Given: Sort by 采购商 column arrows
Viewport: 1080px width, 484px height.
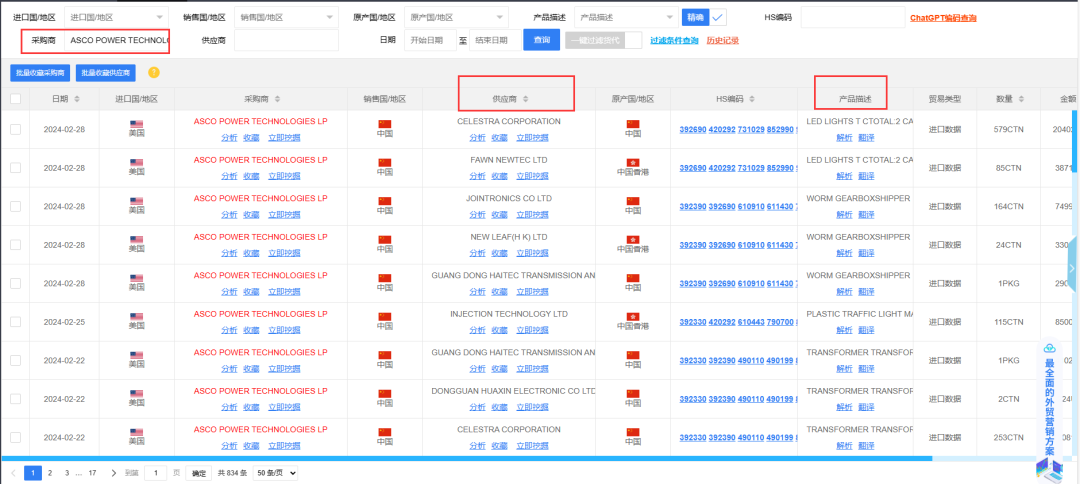Looking at the screenshot, I should pyautogui.click(x=278, y=99).
